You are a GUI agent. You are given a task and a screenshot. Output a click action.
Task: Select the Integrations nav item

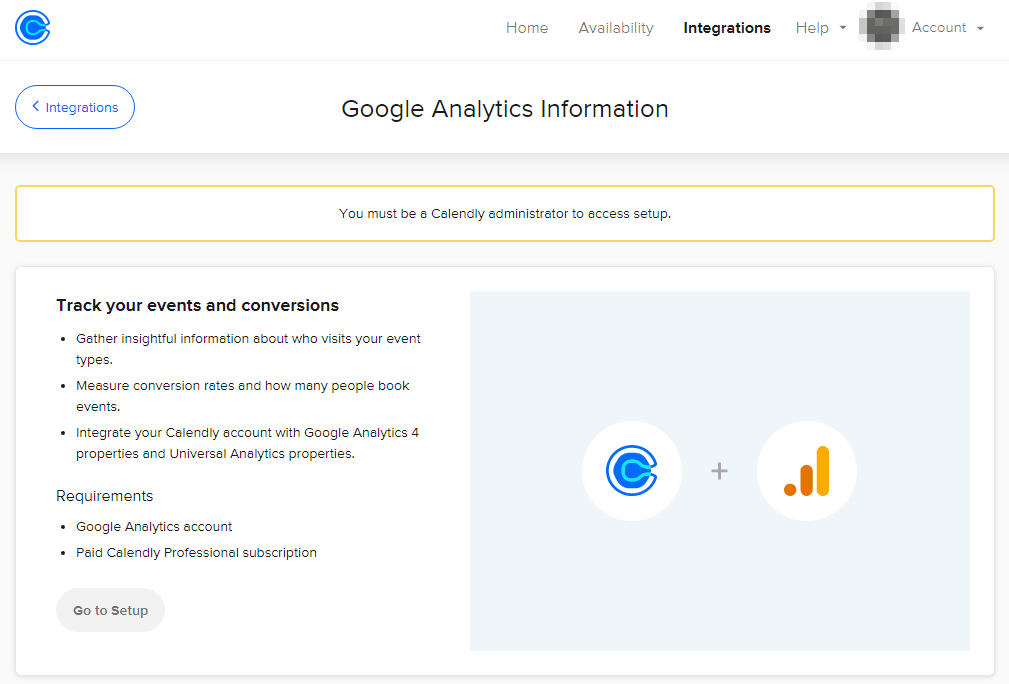coord(727,28)
